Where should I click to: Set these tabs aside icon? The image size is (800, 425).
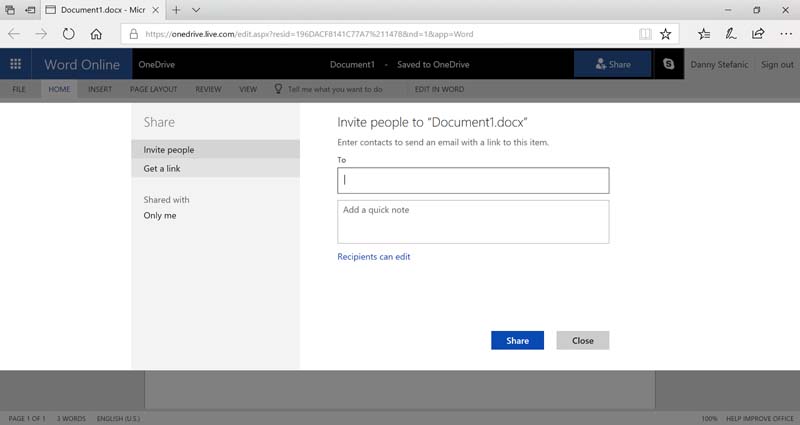coord(30,10)
